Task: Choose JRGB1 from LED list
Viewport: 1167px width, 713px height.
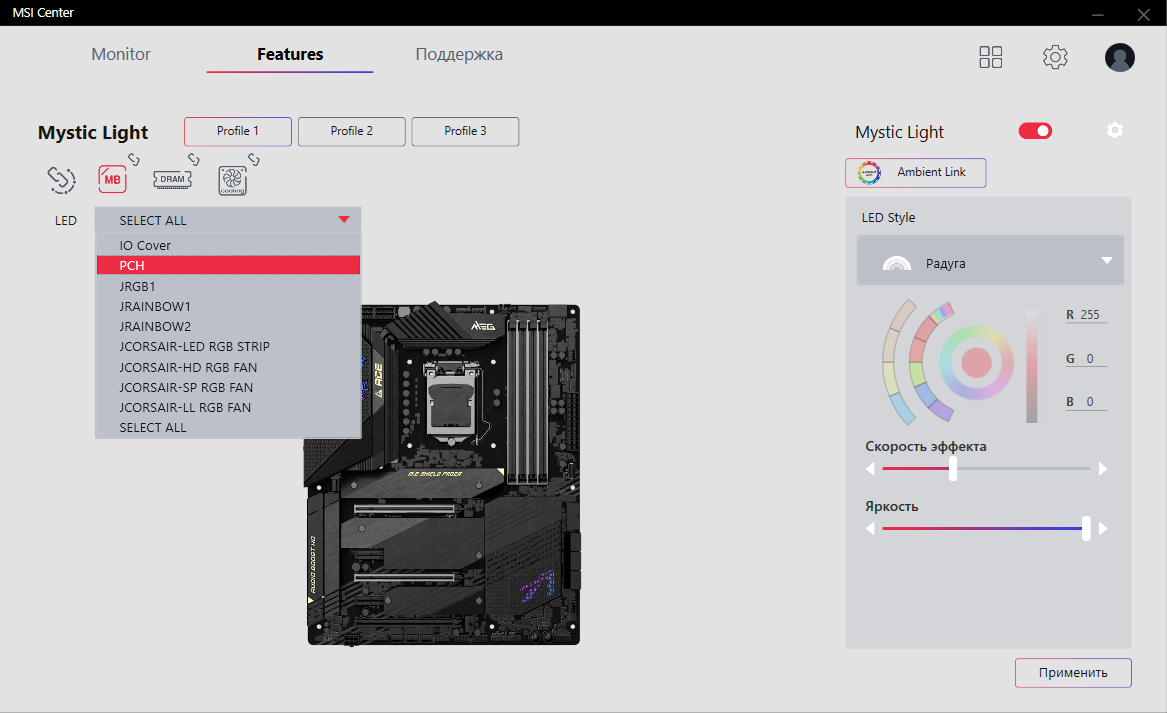Action: (x=228, y=286)
